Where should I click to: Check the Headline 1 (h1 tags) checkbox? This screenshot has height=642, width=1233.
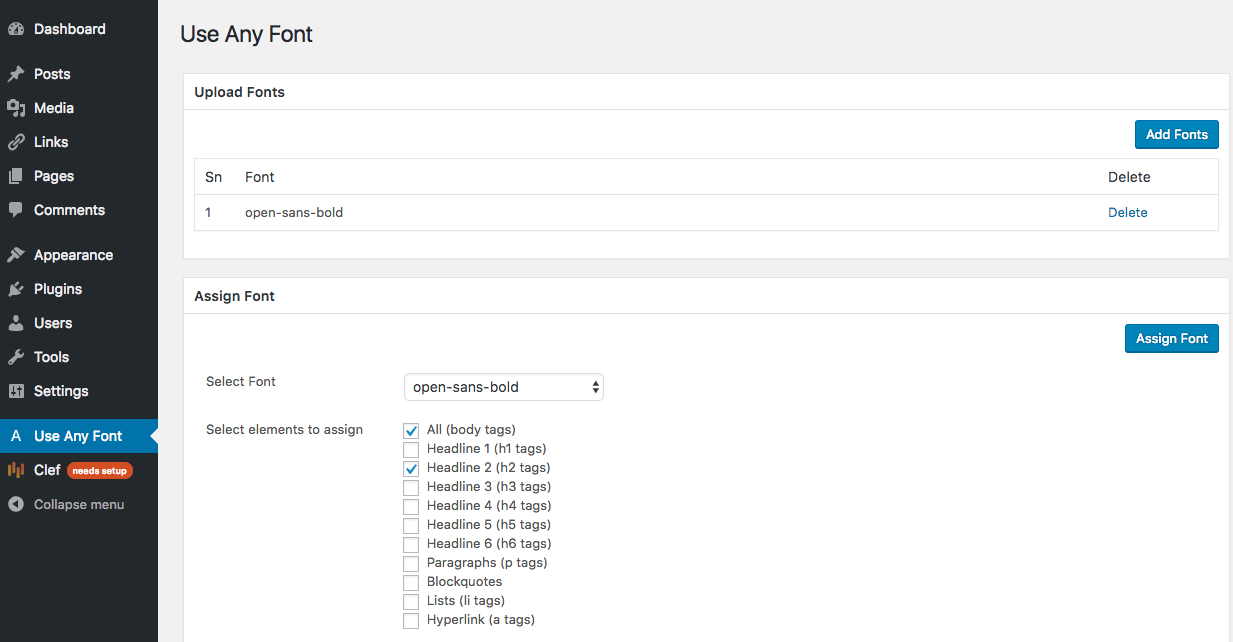click(x=411, y=449)
